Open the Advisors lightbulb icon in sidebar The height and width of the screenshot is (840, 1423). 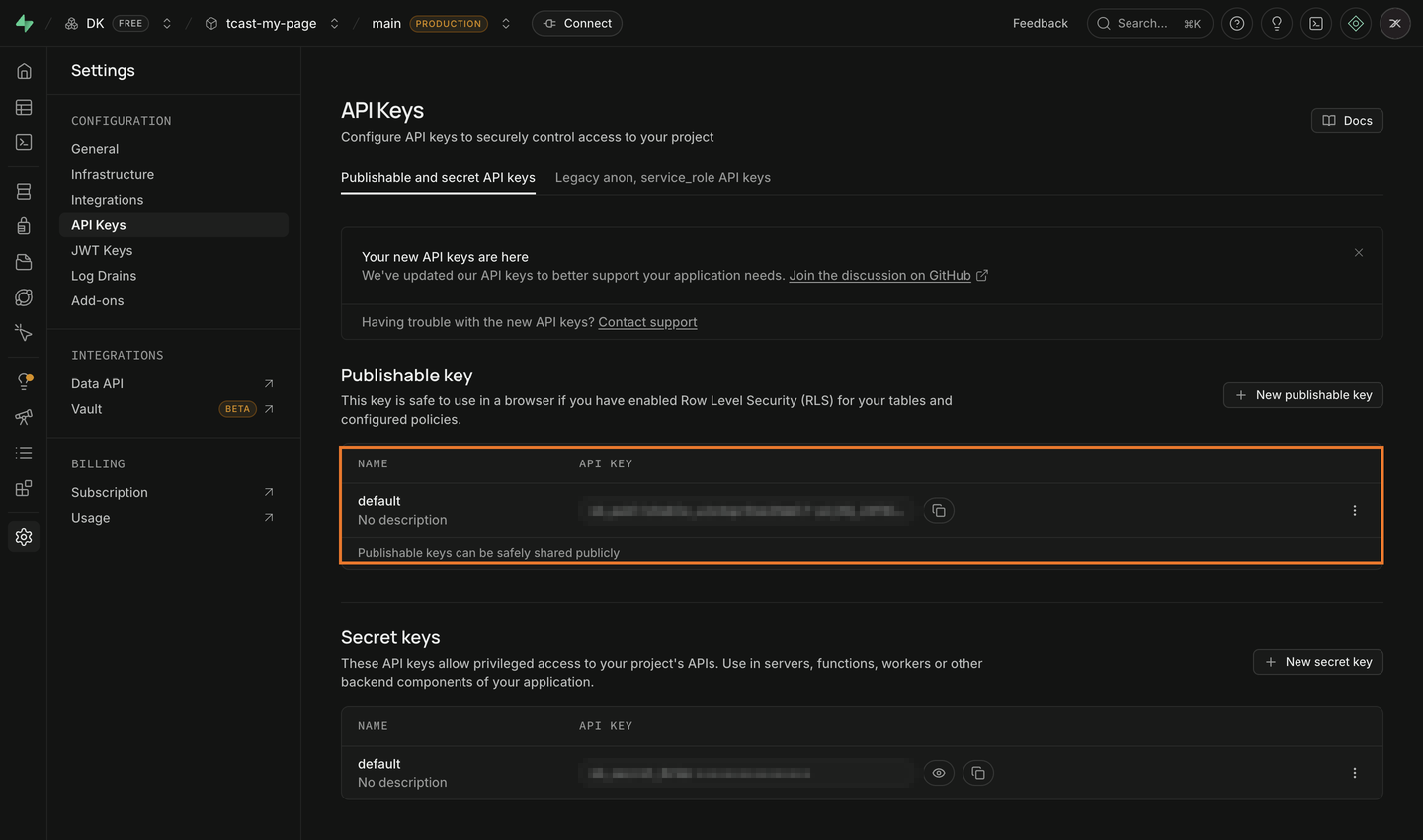tap(24, 381)
